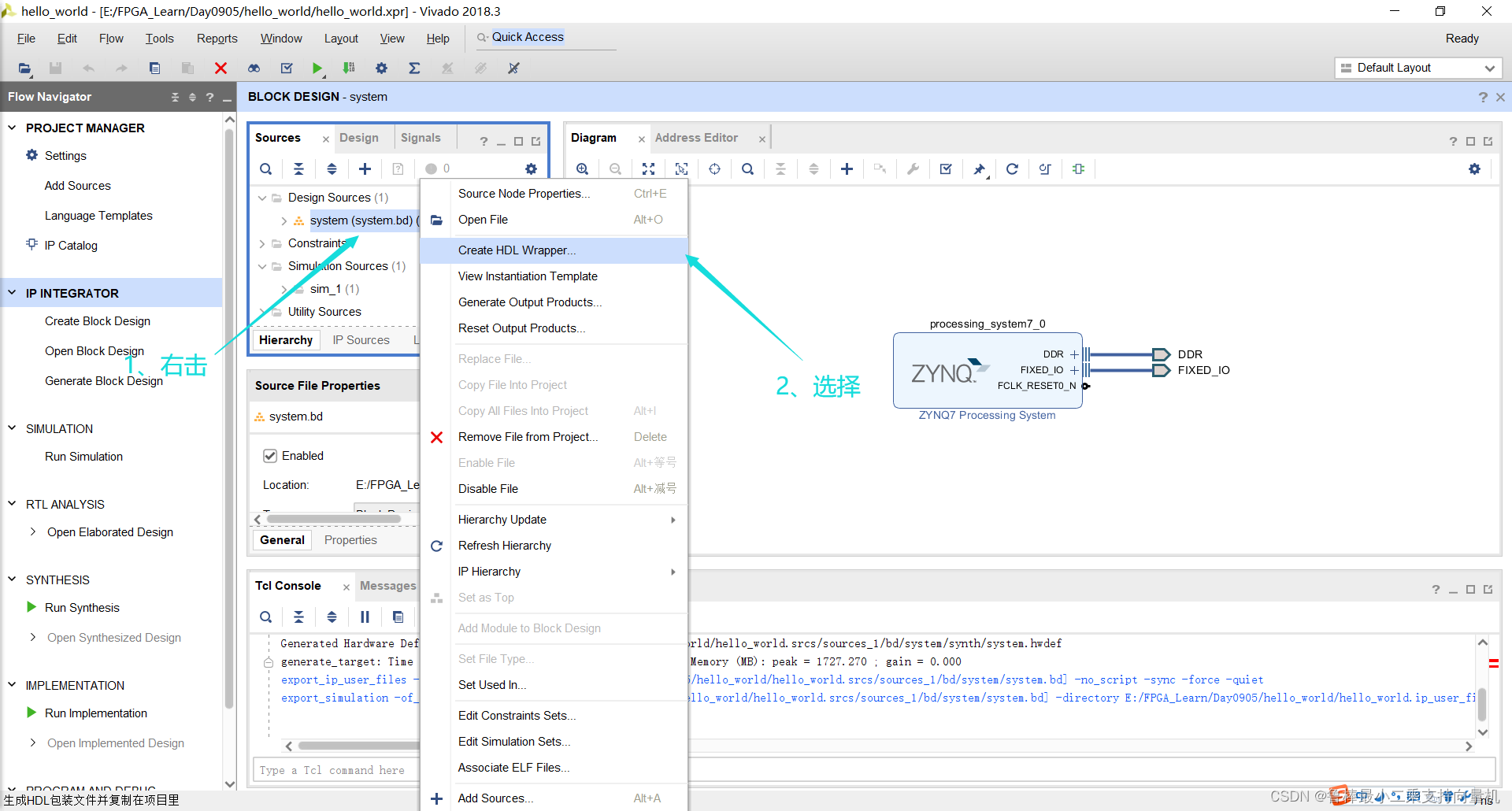Open Sources panel settings gear
This screenshot has height=811, width=1512.
coord(531,168)
